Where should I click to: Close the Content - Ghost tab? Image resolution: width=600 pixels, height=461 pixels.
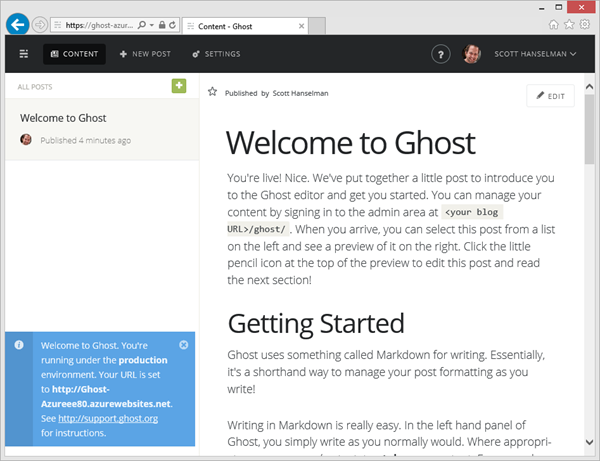(302, 26)
